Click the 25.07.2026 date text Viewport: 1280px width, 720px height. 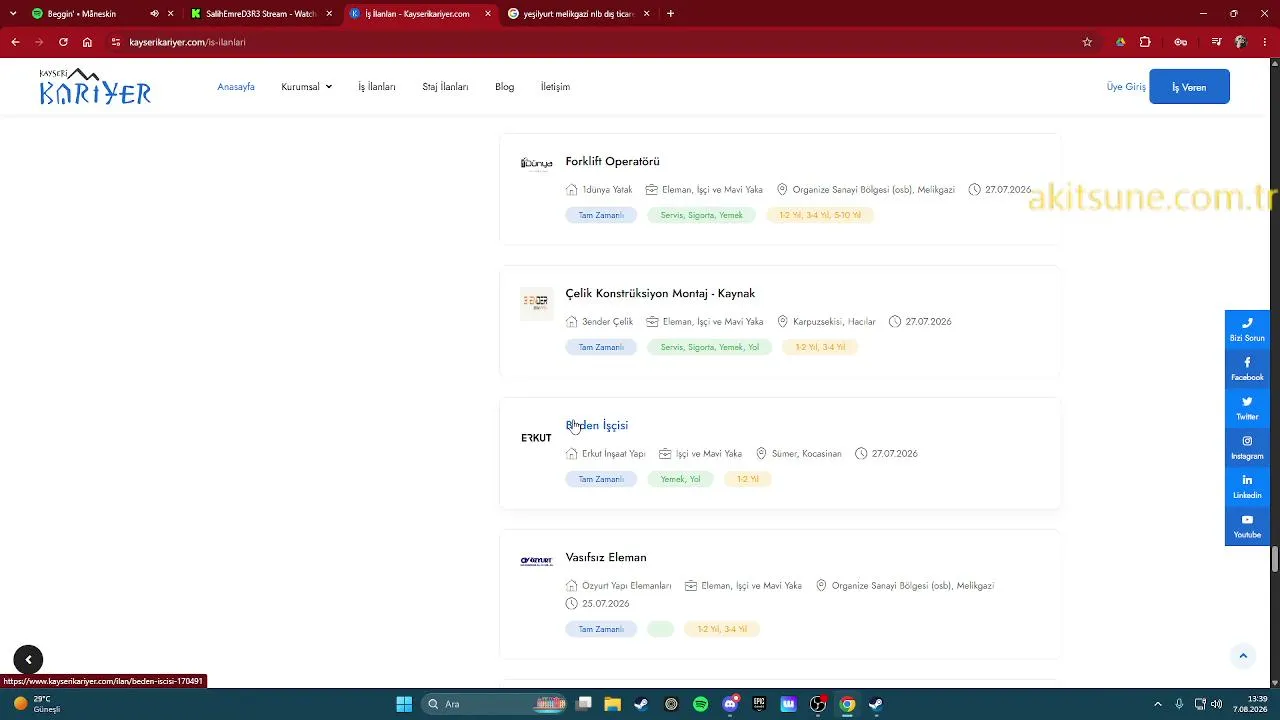pyautogui.click(x=606, y=603)
